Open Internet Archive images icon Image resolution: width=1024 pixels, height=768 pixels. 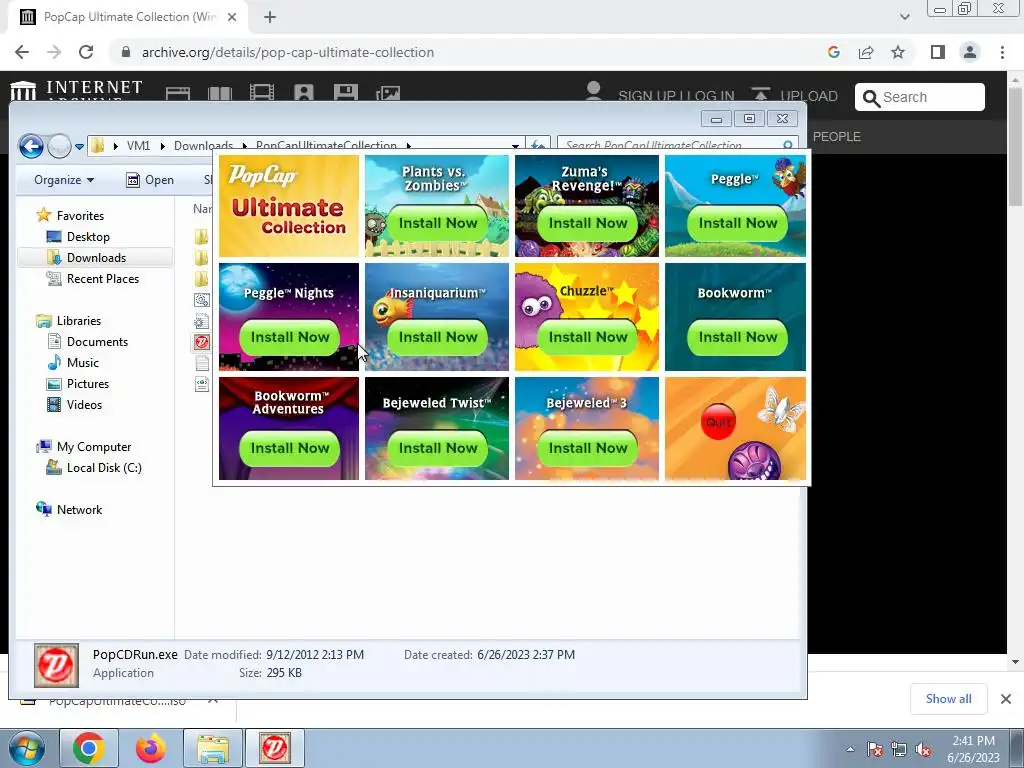point(388,93)
